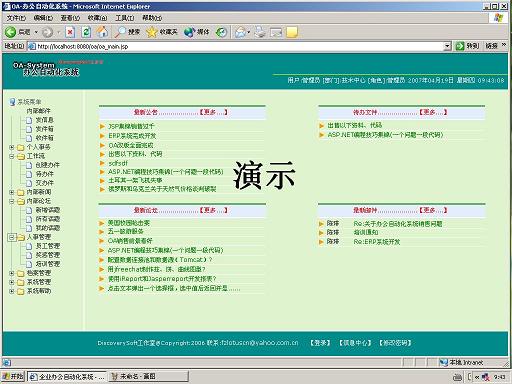Click the 修改密码 footer link
The height and width of the screenshot is (384, 512).
pos(395,343)
